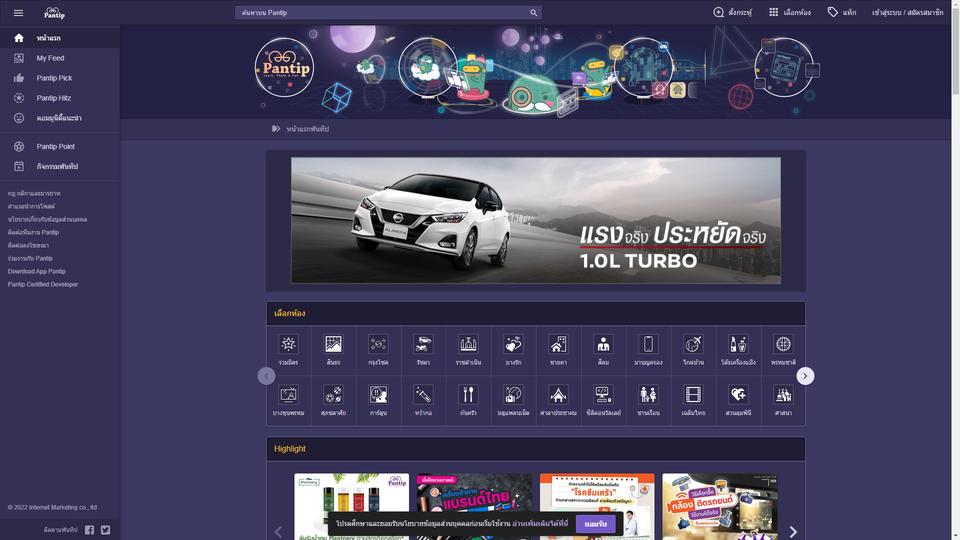
Task: Open the ก้นครัว fork and spoon room
Action: click(x=468, y=394)
